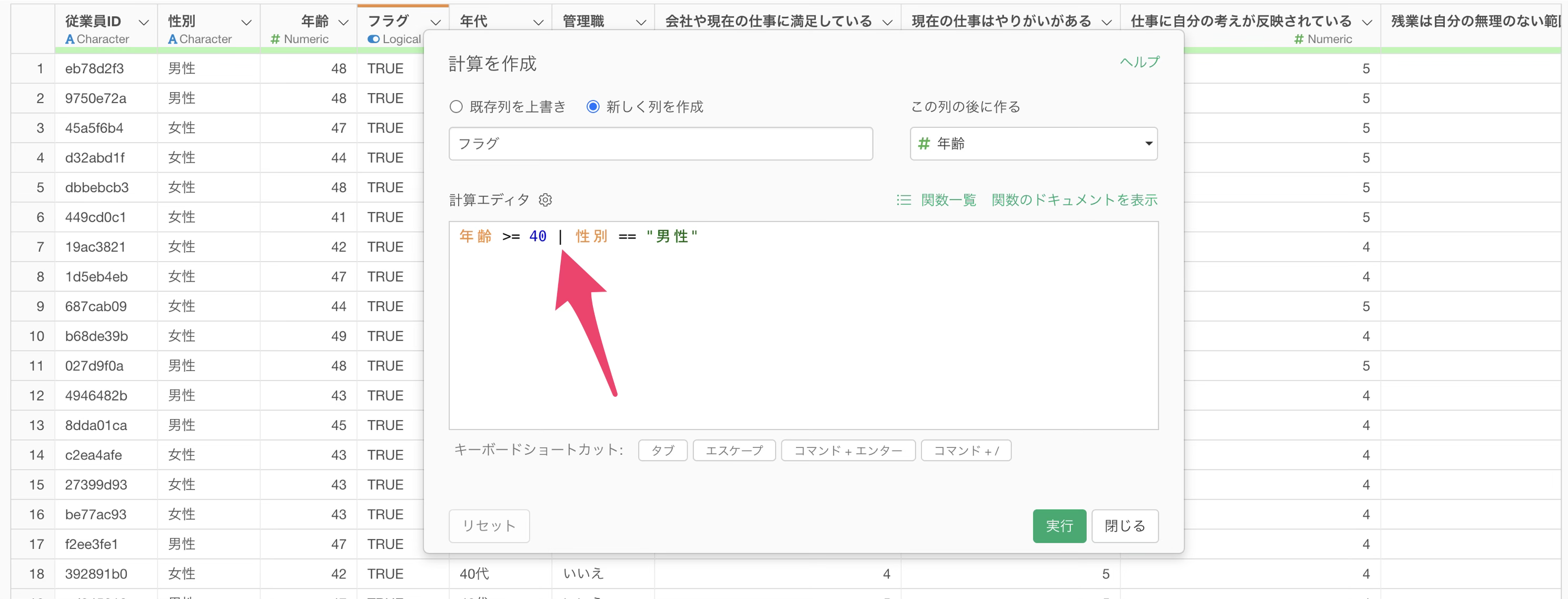Open calculation editor settings gear

pyautogui.click(x=545, y=199)
